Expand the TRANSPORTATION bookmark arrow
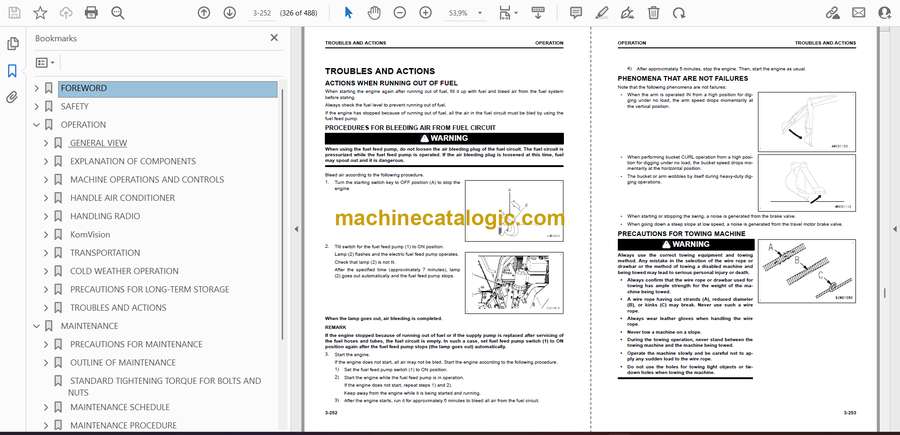Viewport: 900px width, 435px height. [x=46, y=253]
